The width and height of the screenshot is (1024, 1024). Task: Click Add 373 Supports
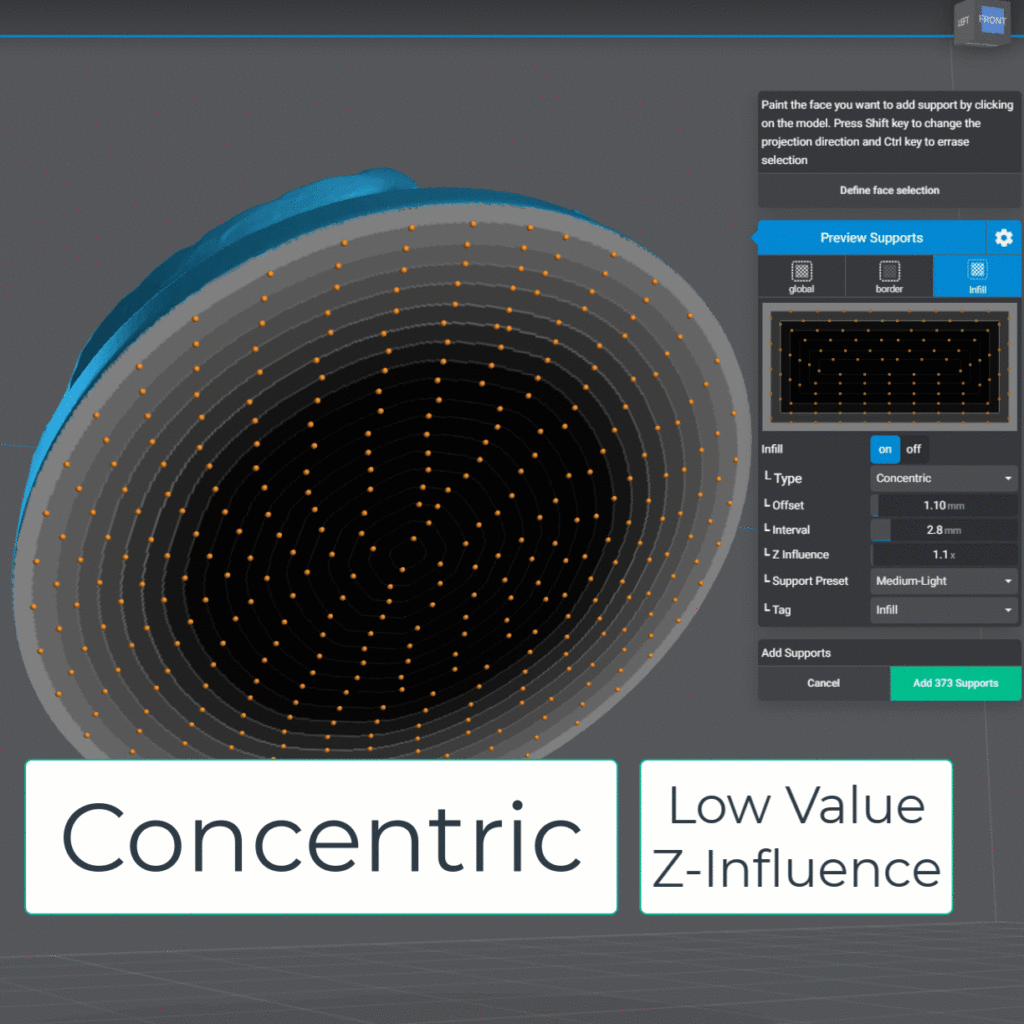coord(955,683)
